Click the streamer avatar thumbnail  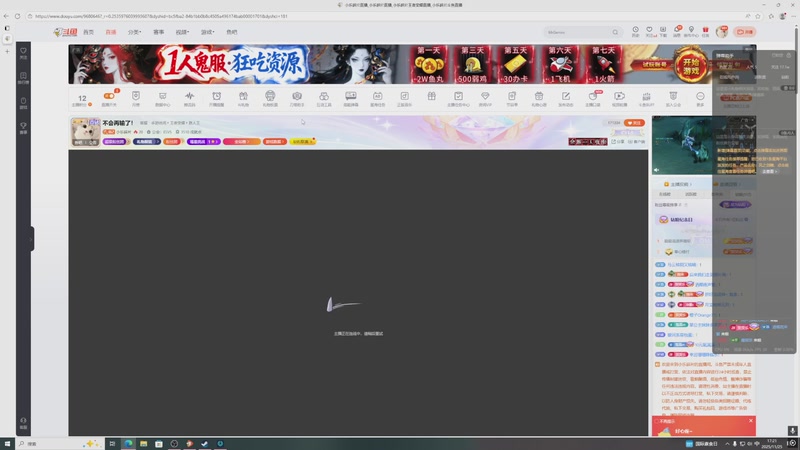[x=85, y=132]
